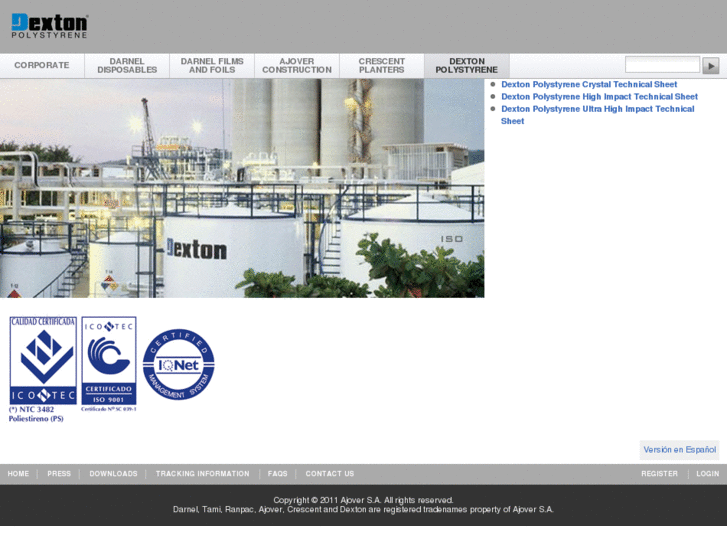This screenshot has height=545, width=727.
Task: Click the Copyright 2011 Ajover S.A. text
Action: 363,500
